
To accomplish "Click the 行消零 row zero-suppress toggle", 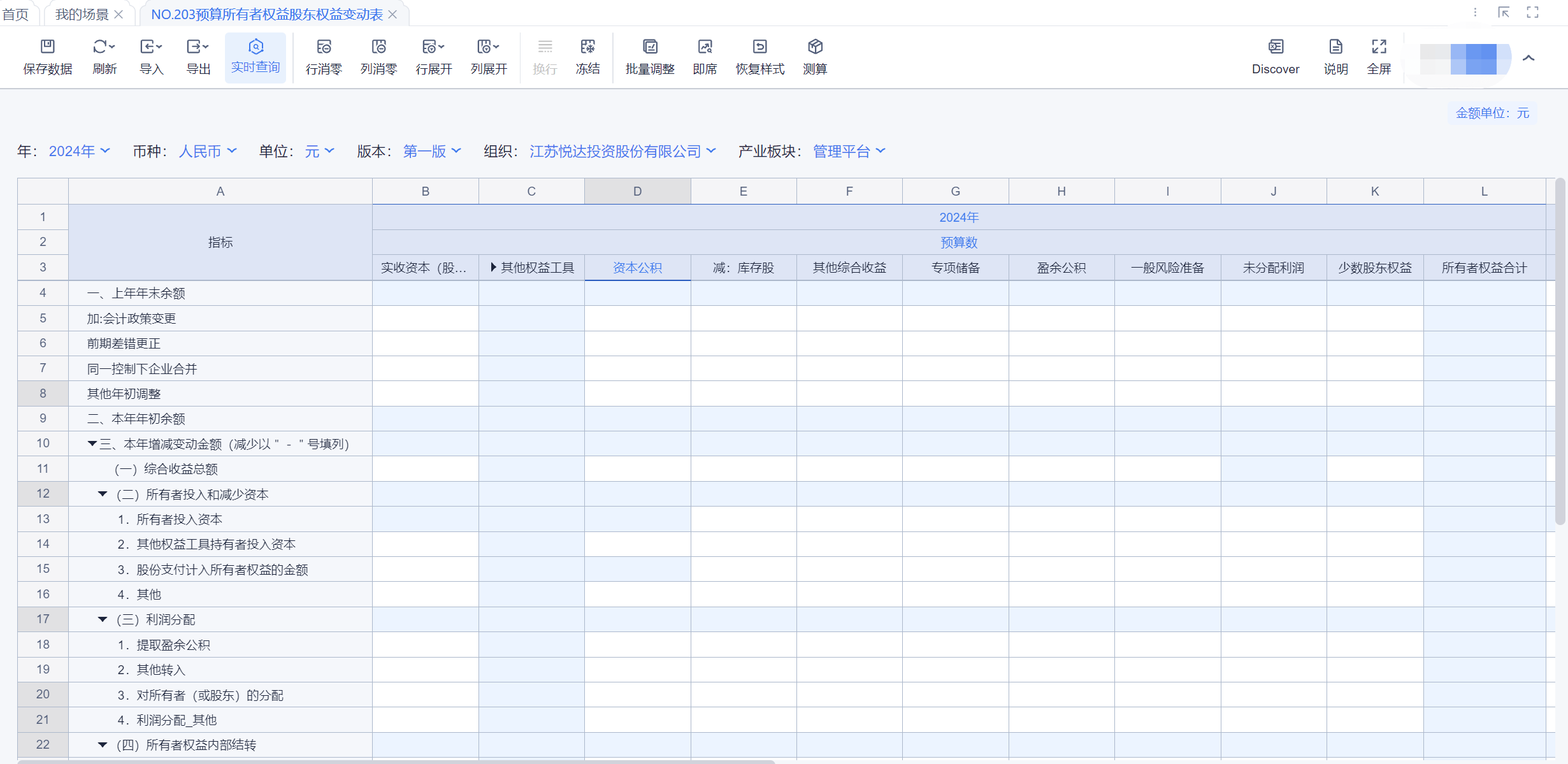I will (324, 47).
